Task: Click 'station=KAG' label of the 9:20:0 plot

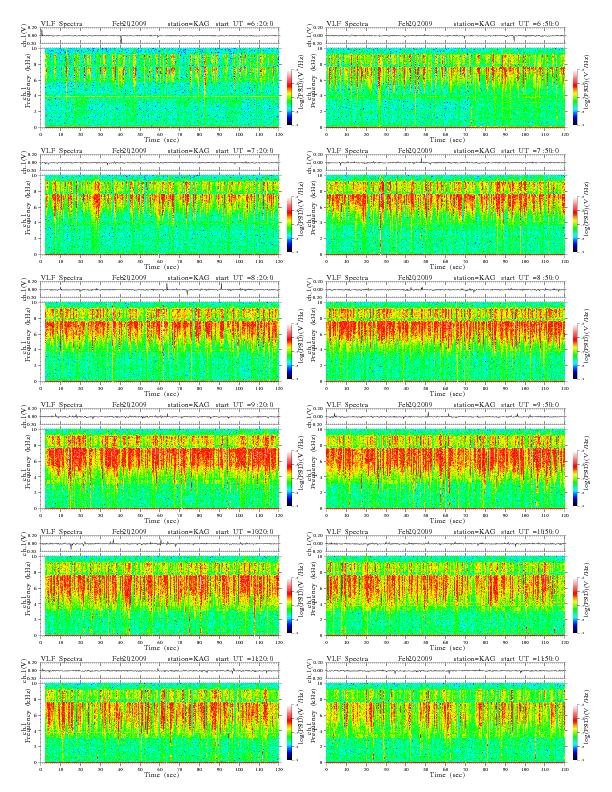Action: pyautogui.click(x=188, y=405)
